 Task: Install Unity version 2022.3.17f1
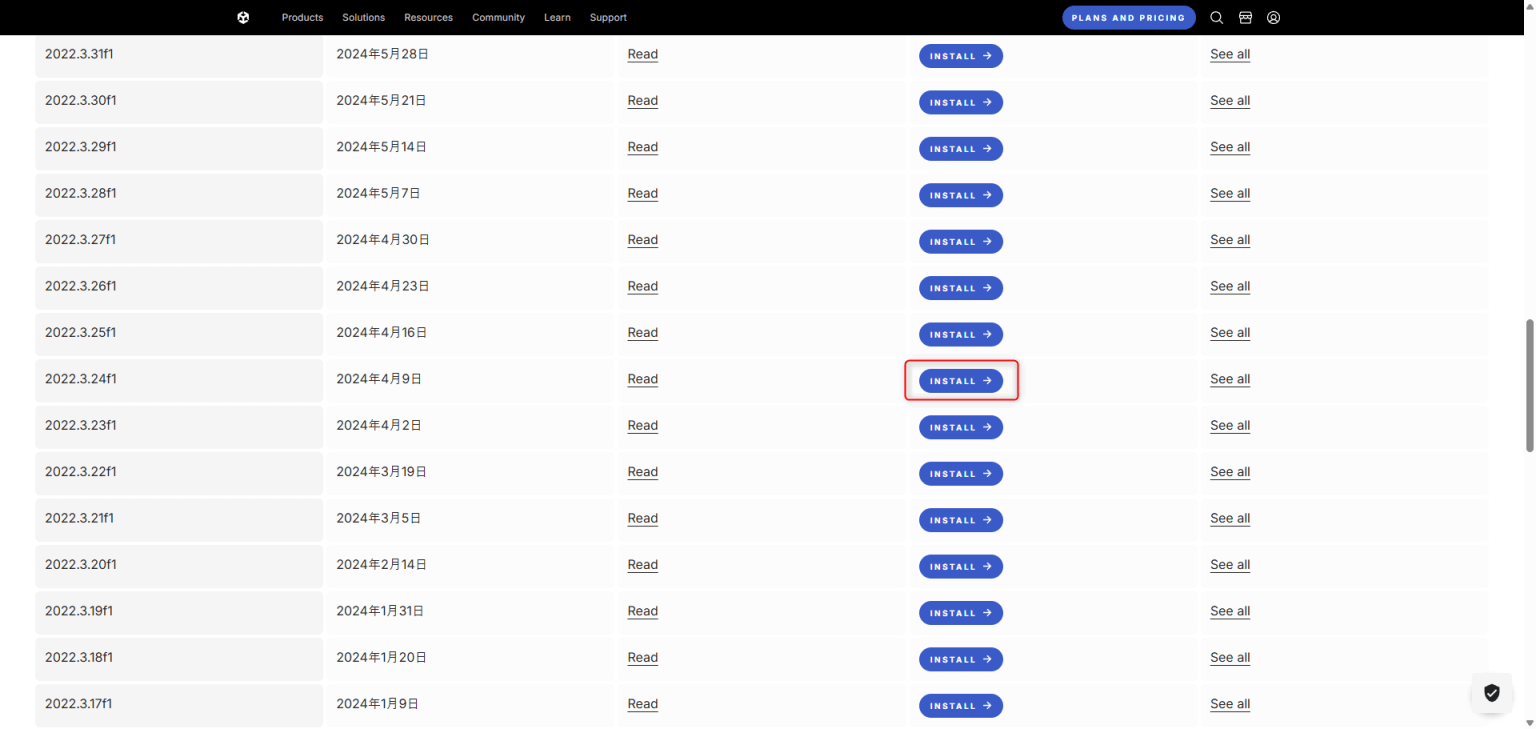pos(960,706)
